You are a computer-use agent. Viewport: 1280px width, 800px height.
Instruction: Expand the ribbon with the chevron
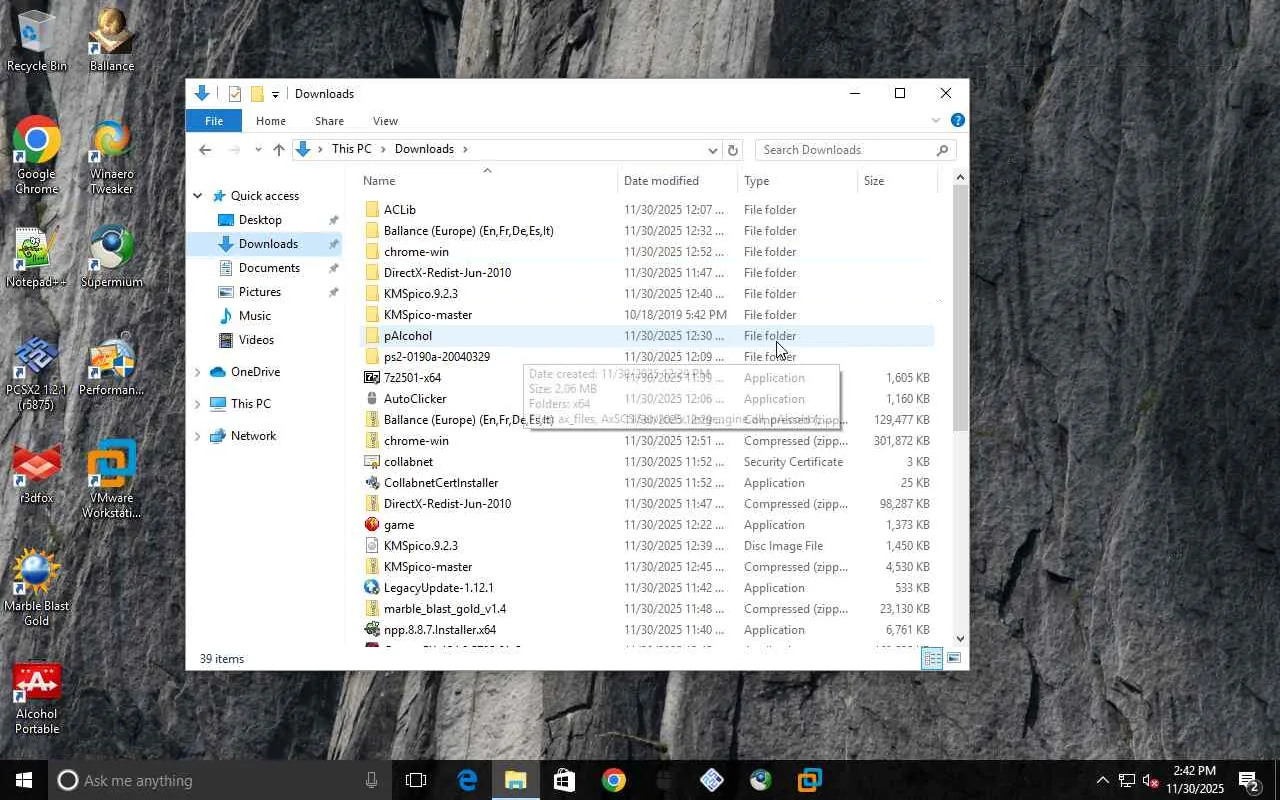(936, 120)
